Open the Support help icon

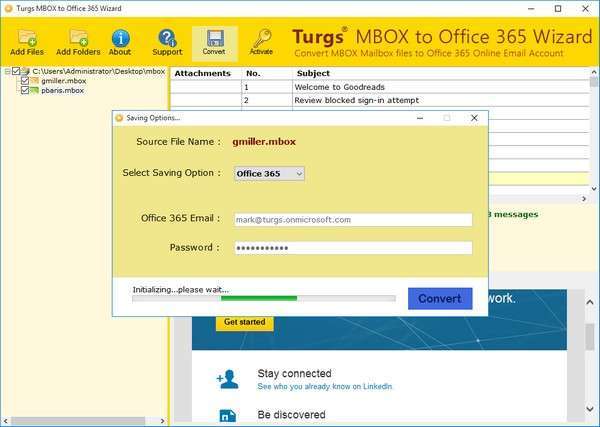(x=167, y=38)
